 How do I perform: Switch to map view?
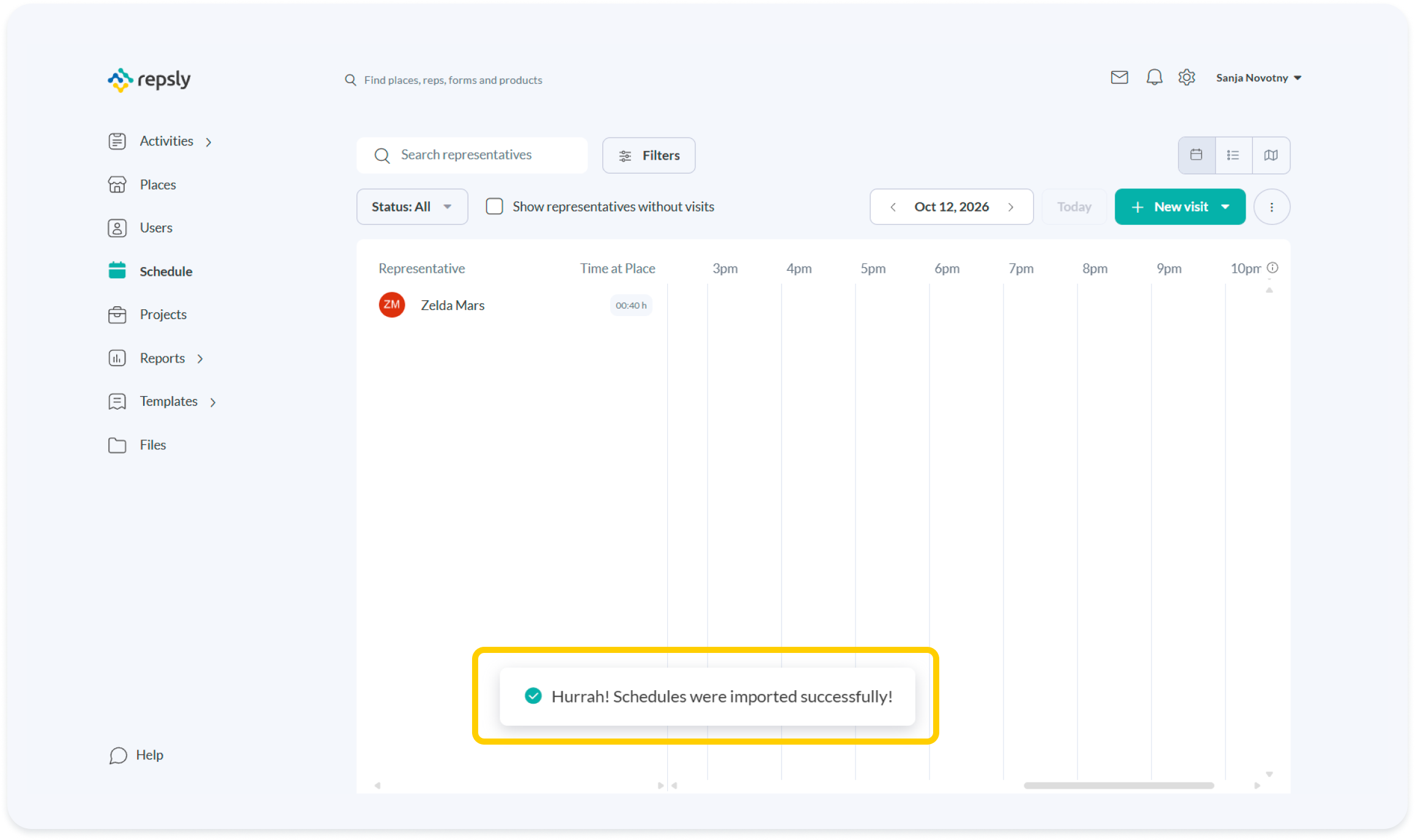coord(1271,155)
